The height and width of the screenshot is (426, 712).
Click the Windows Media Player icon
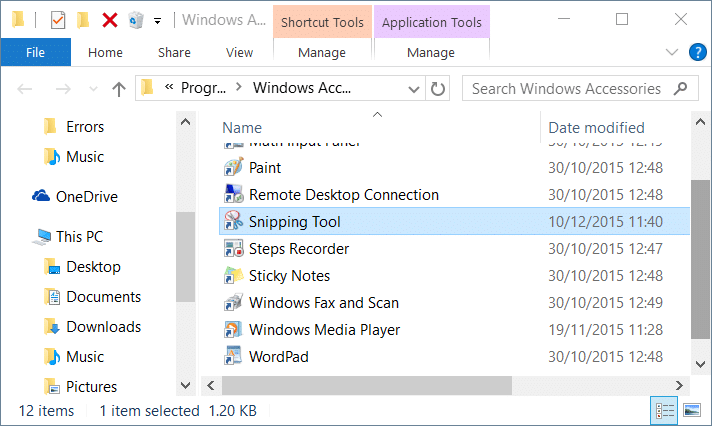234,329
